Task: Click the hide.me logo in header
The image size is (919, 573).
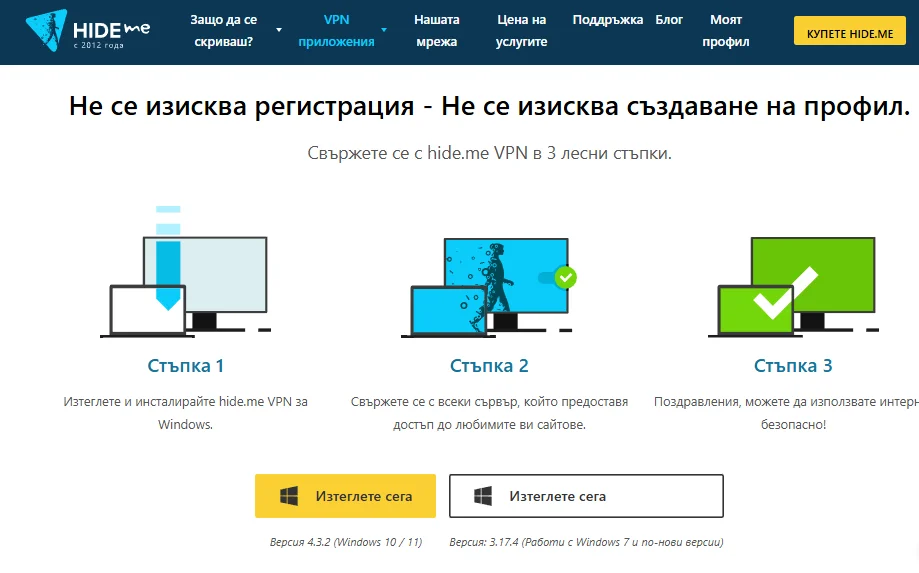Action: tap(87, 30)
